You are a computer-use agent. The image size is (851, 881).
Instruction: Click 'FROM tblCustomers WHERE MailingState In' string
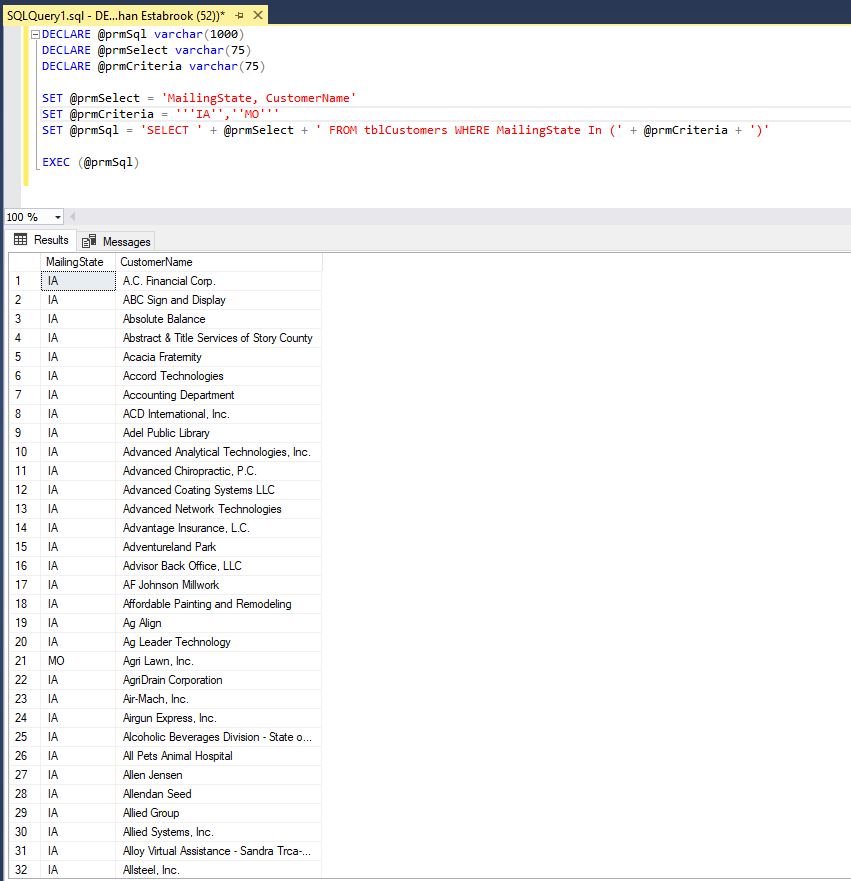pyautogui.click(x=465, y=130)
